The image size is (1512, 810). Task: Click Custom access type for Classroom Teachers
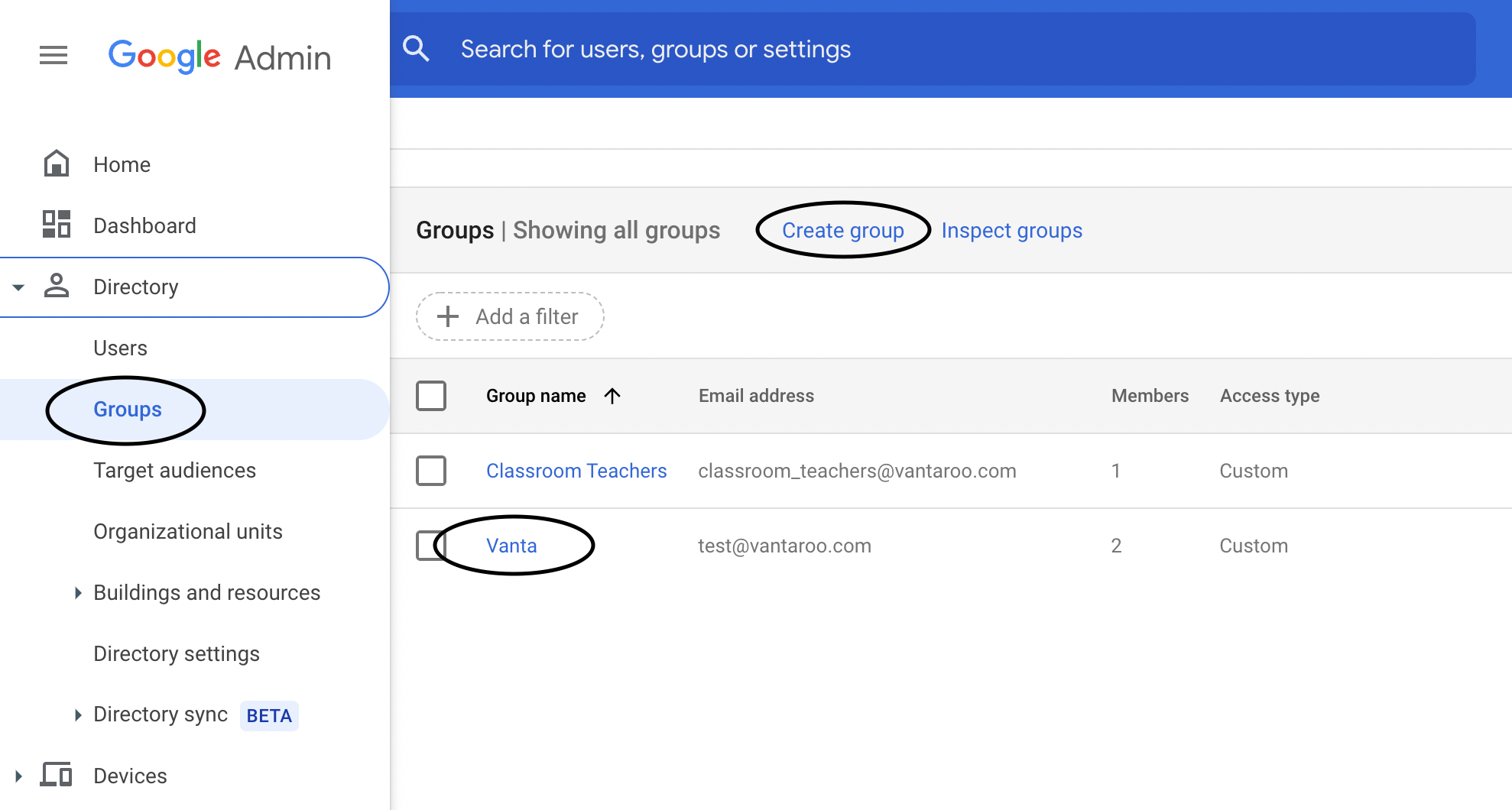[1254, 471]
